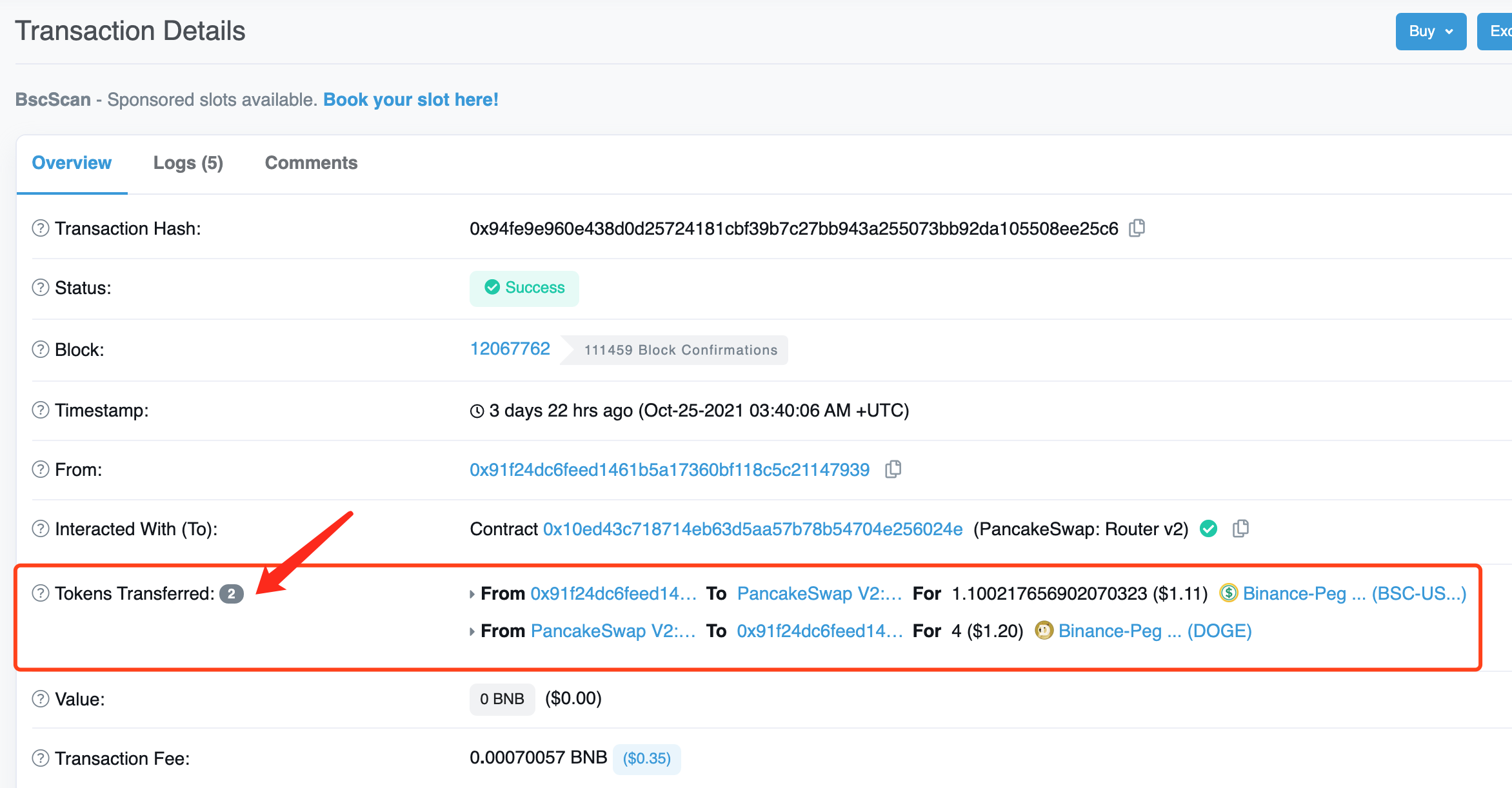Open the Comments tab
The height and width of the screenshot is (788, 1512).
pos(311,163)
